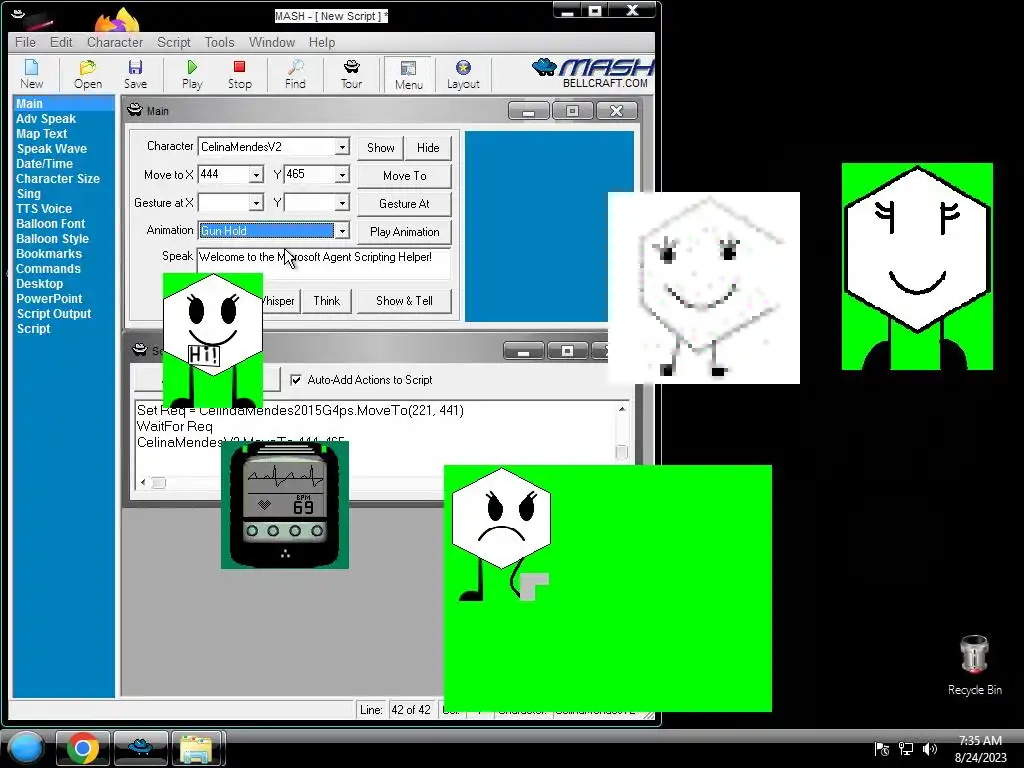The image size is (1024, 768).
Task: Click the Hide character button
Action: coord(428,148)
